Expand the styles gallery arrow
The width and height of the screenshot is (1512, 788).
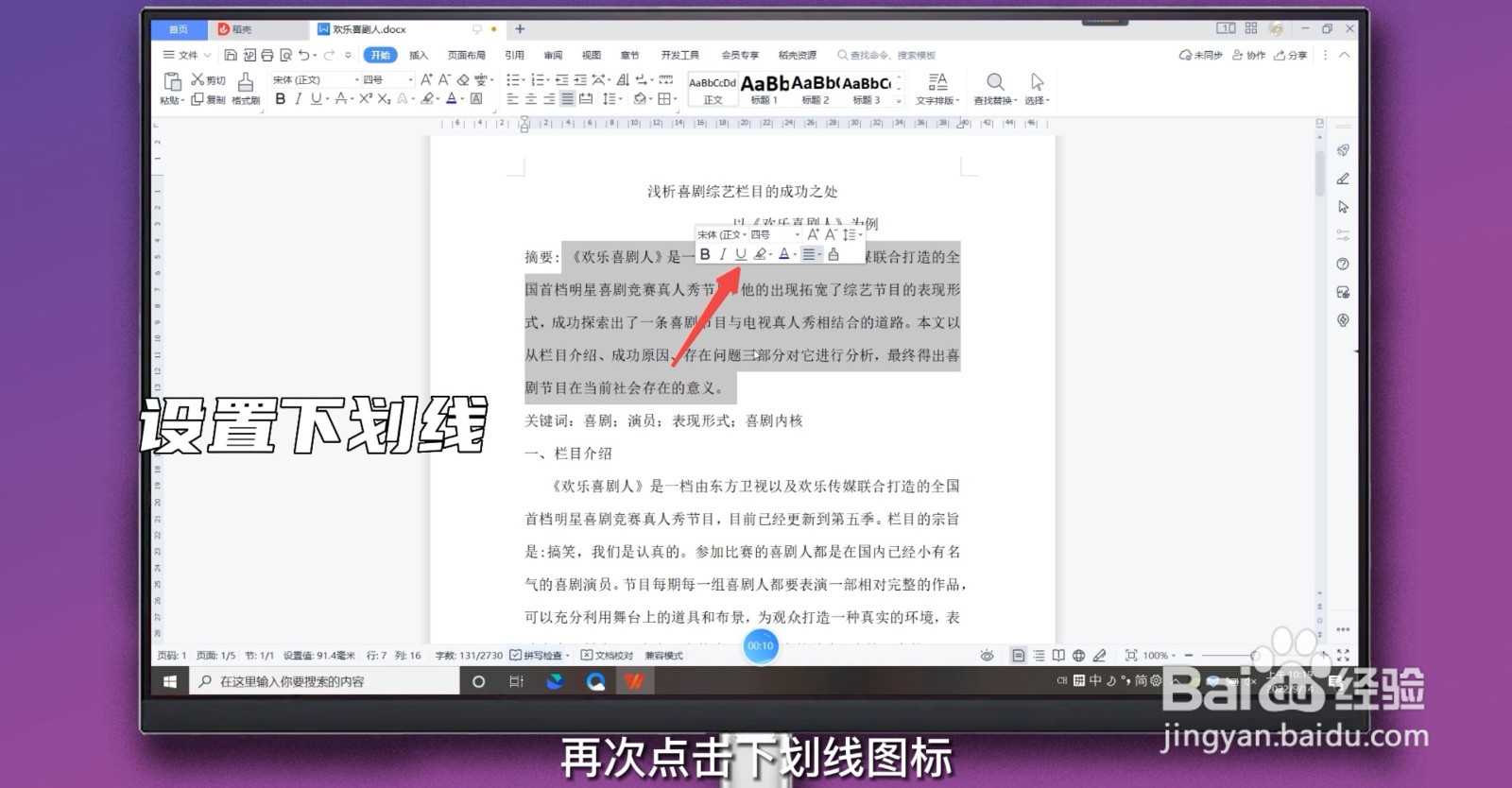(x=900, y=101)
